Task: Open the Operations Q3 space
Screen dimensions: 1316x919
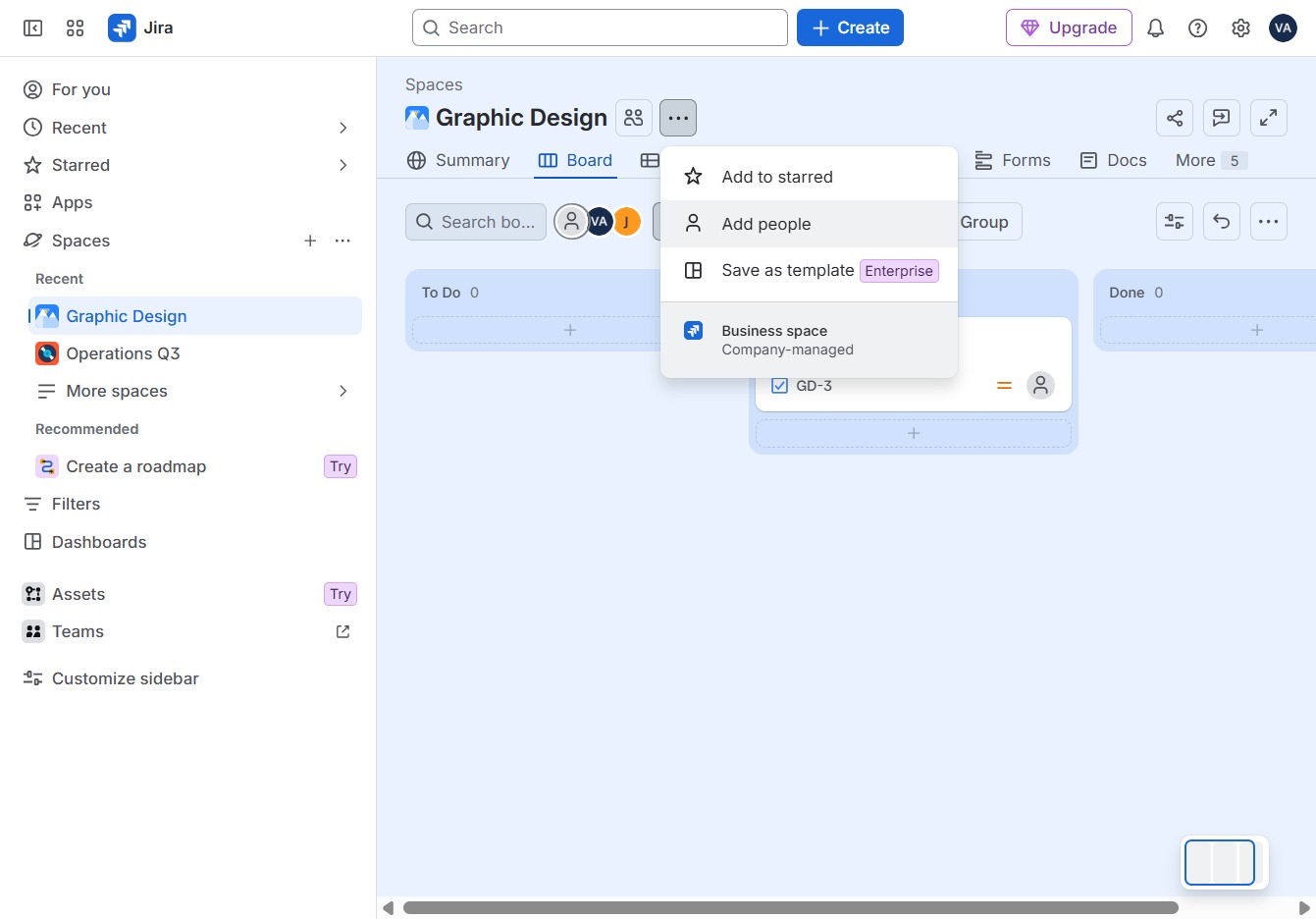Action: pyautogui.click(x=195, y=353)
